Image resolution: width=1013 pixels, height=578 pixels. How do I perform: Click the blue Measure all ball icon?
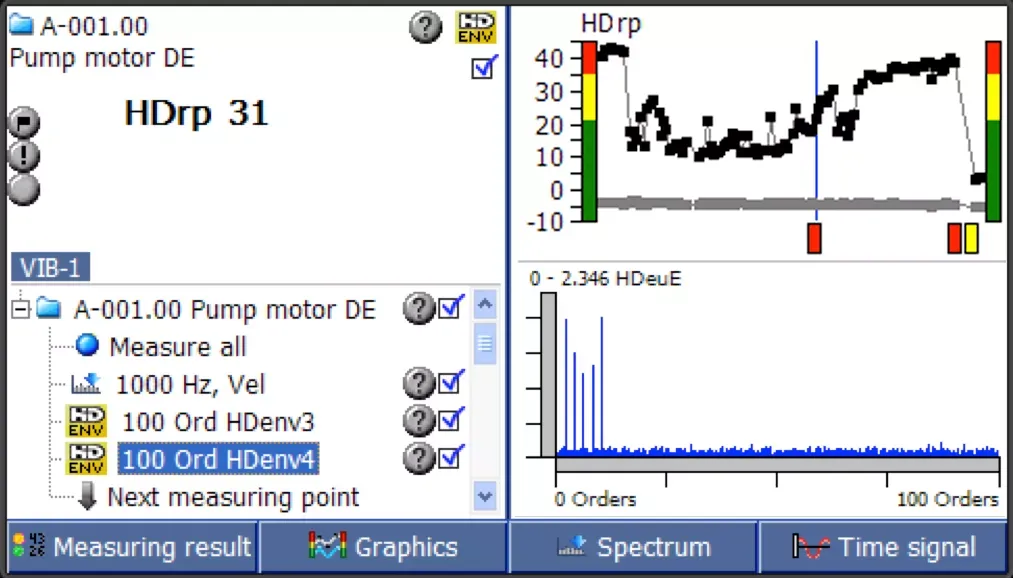pos(87,346)
